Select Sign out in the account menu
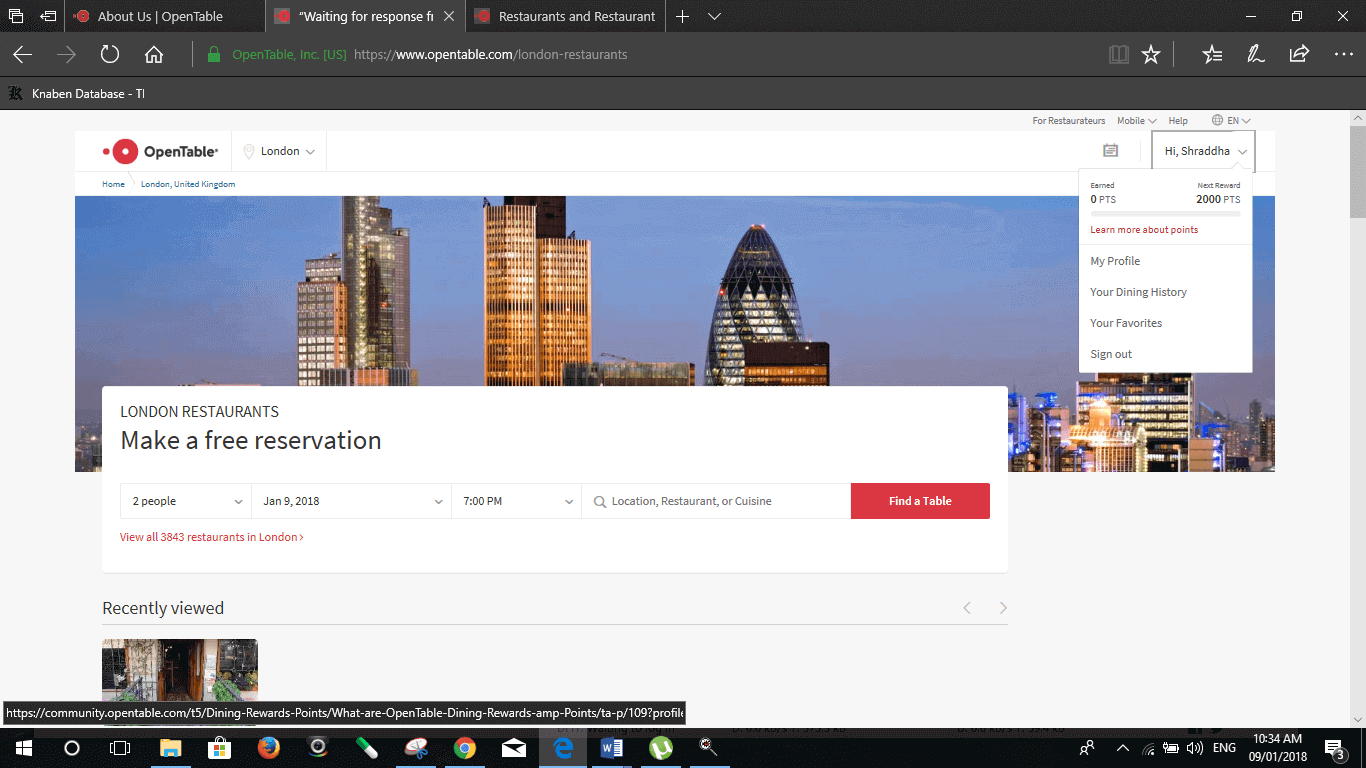The image size is (1366, 768). [1111, 354]
